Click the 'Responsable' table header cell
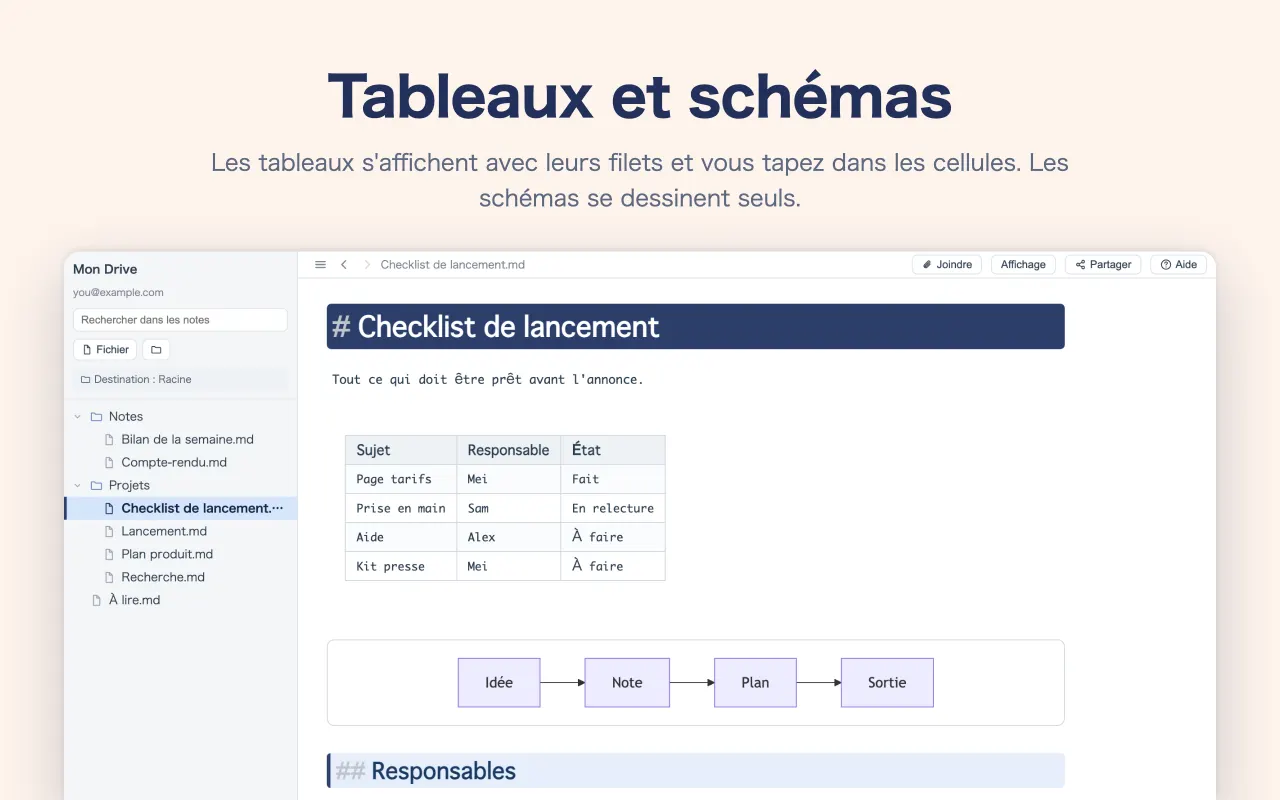Screen dimensions: 1280x800 (x=509, y=450)
